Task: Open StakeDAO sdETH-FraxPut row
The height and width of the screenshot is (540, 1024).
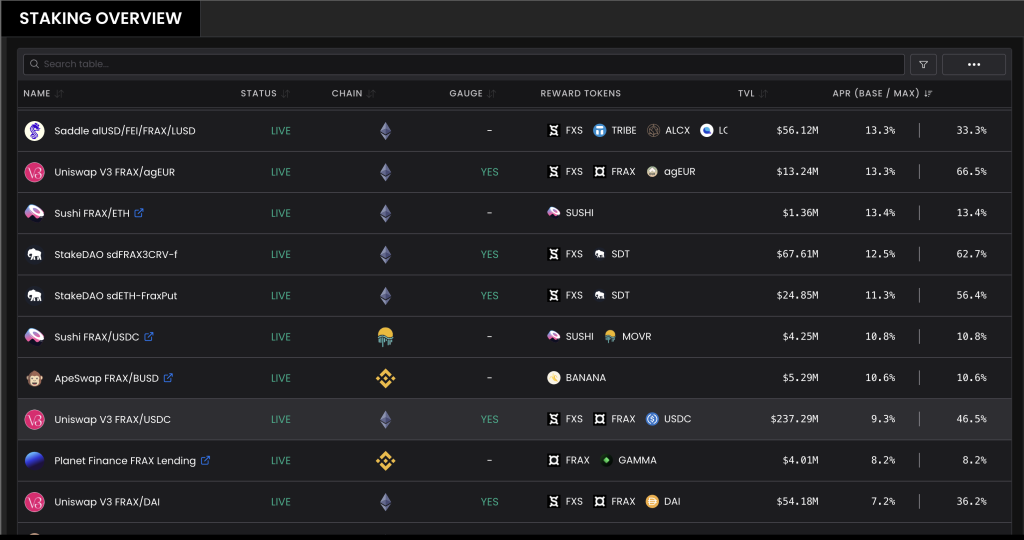Action: tap(515, 296)
